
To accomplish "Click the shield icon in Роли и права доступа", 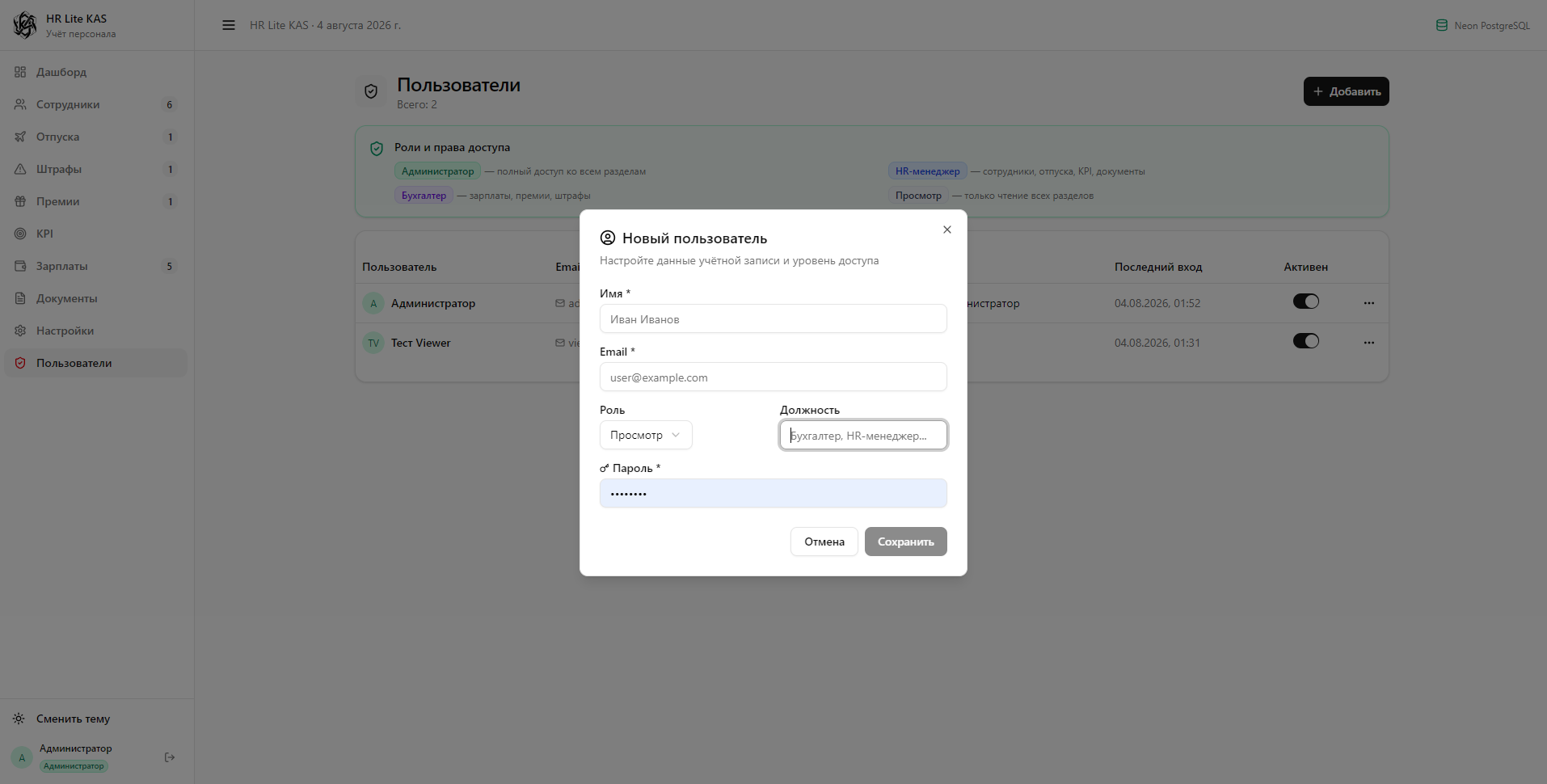I will (x=377, y=149).
